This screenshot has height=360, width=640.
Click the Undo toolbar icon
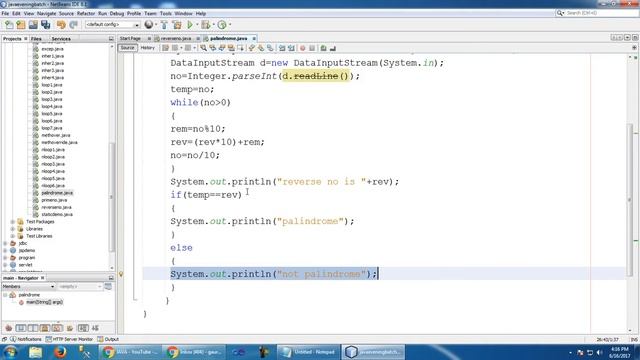point(61,25)
